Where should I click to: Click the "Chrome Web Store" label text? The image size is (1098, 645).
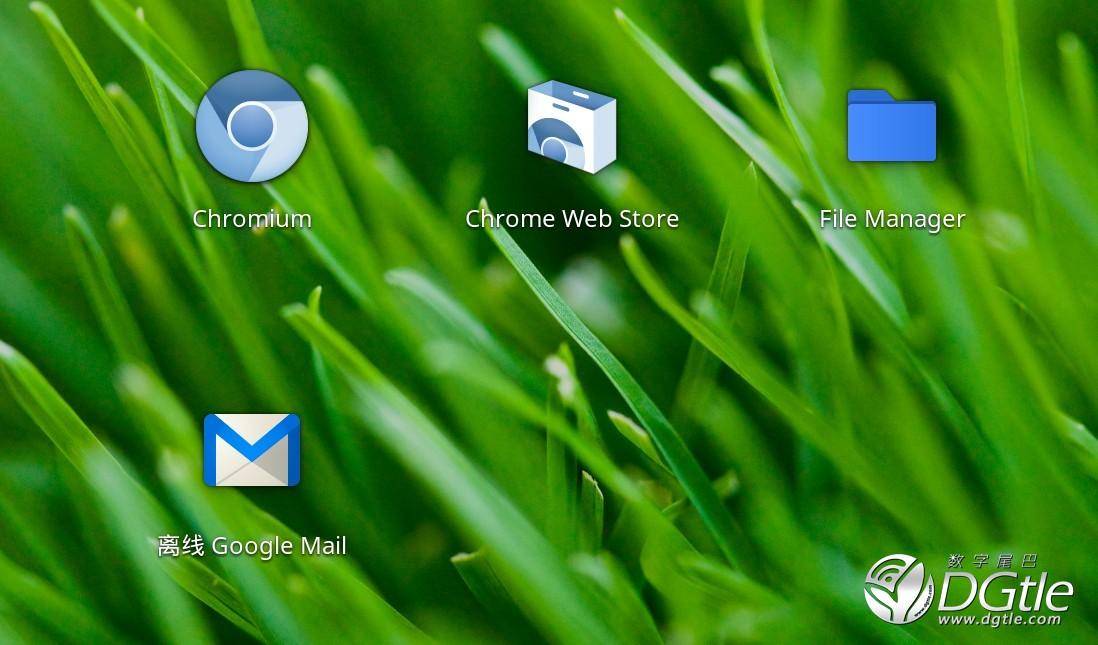(x=572, y=219)
